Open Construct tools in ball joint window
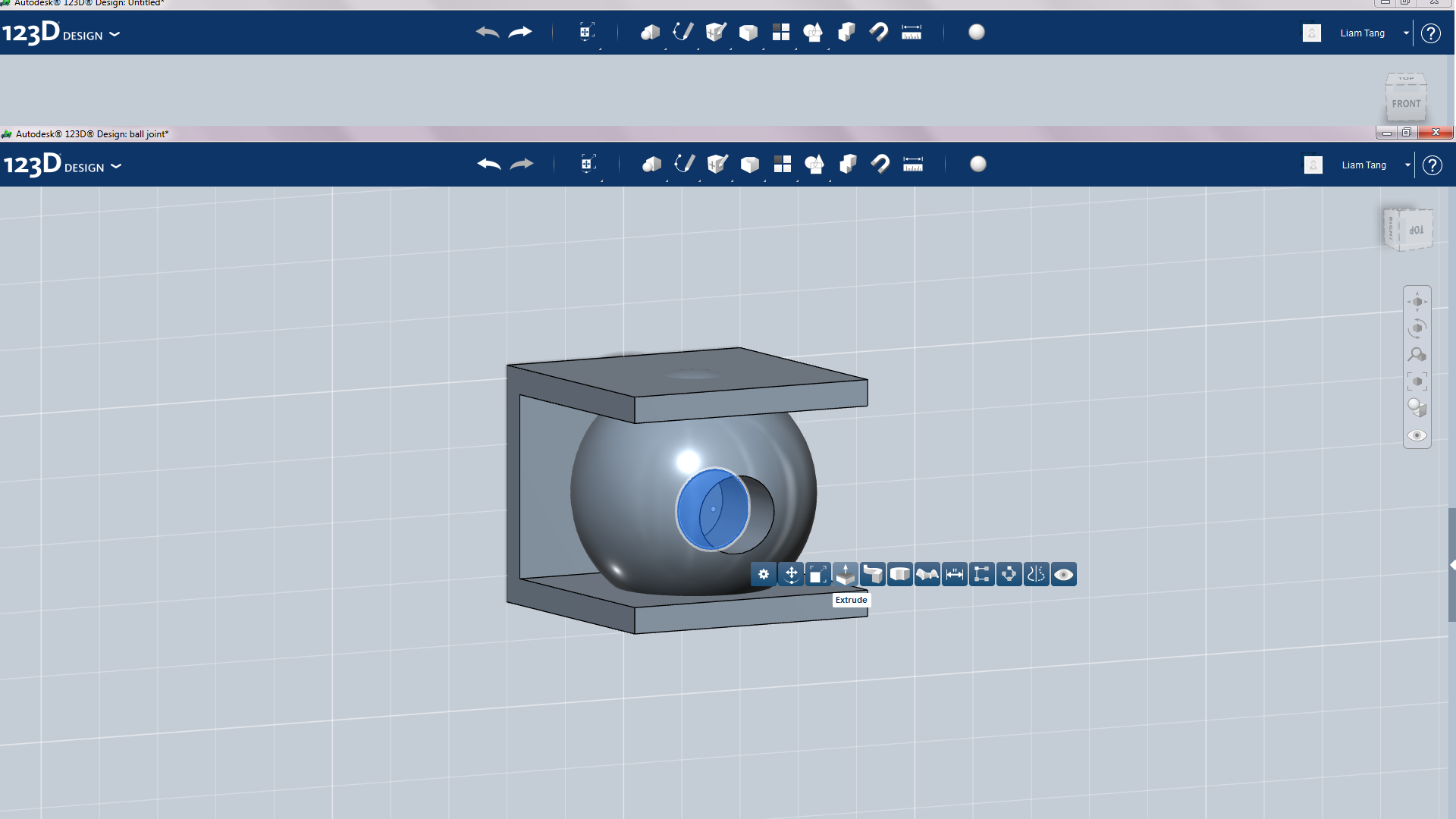The height and width of the screenshot is (819, 1456). pos(717,164)
